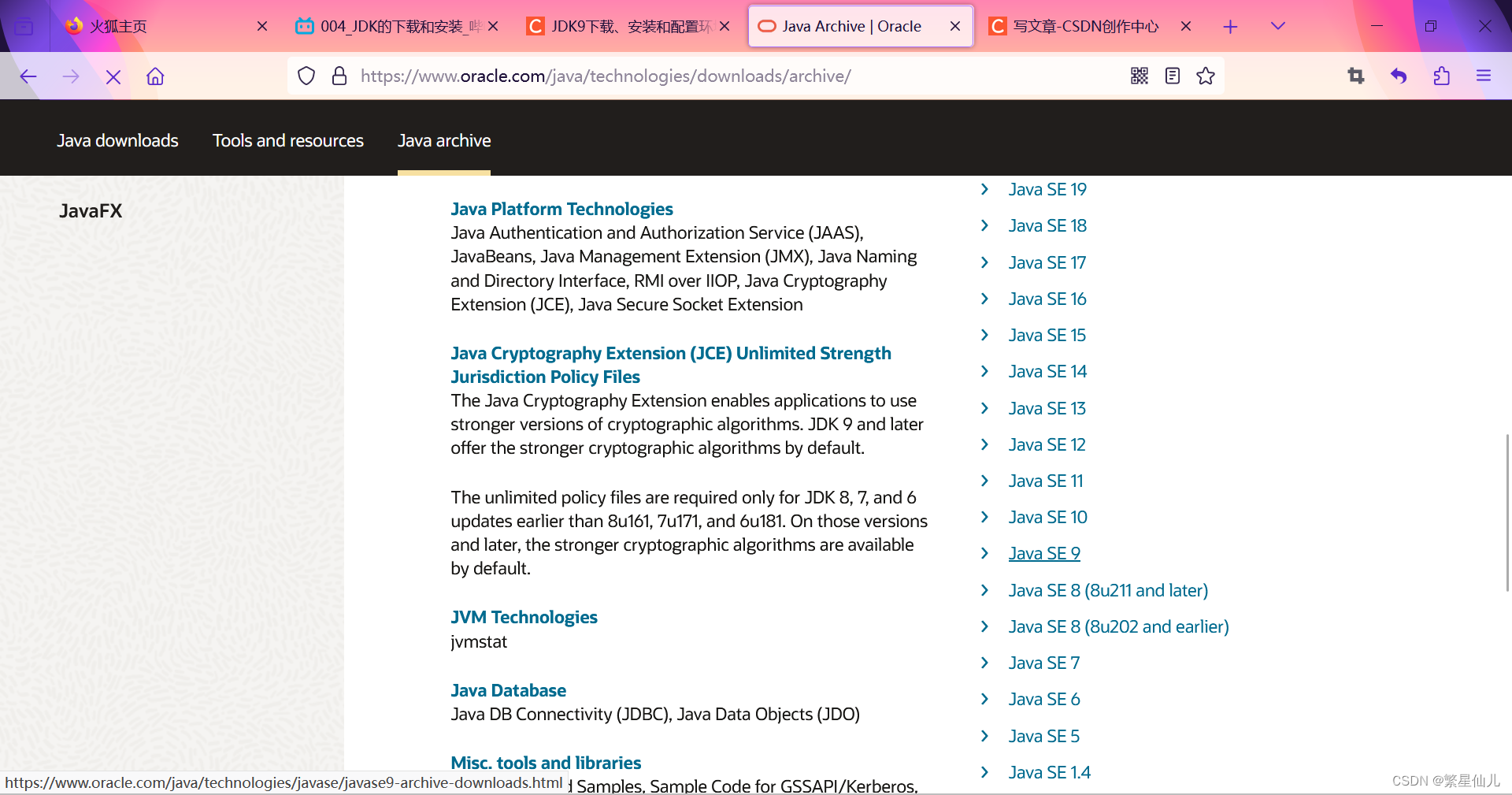The width and height of the screenshot is (1512, 795).
Task: Open Java Database link
Action: [x=508, y=690]
